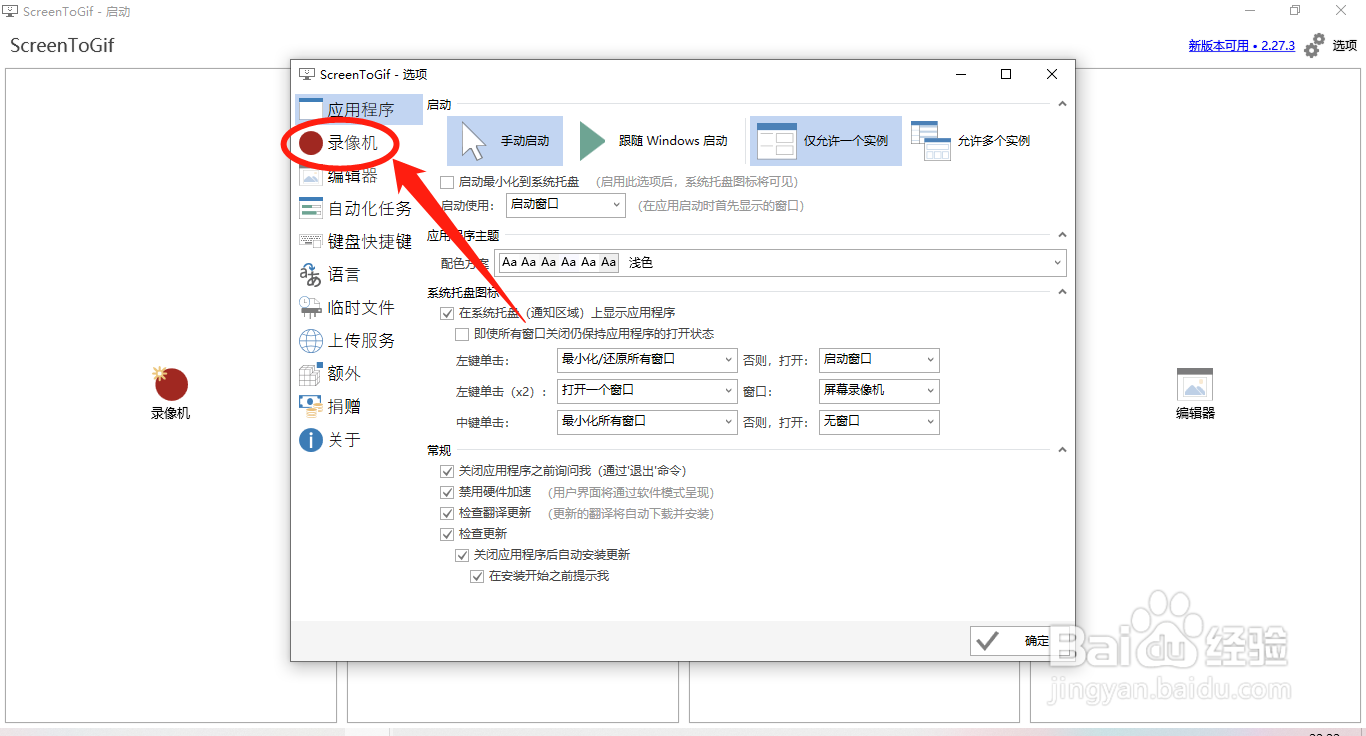Click the 选项 gear in the main window
Image resolution: width=1366 pixels, height=736 pixels.
[x=1331, y=45]
